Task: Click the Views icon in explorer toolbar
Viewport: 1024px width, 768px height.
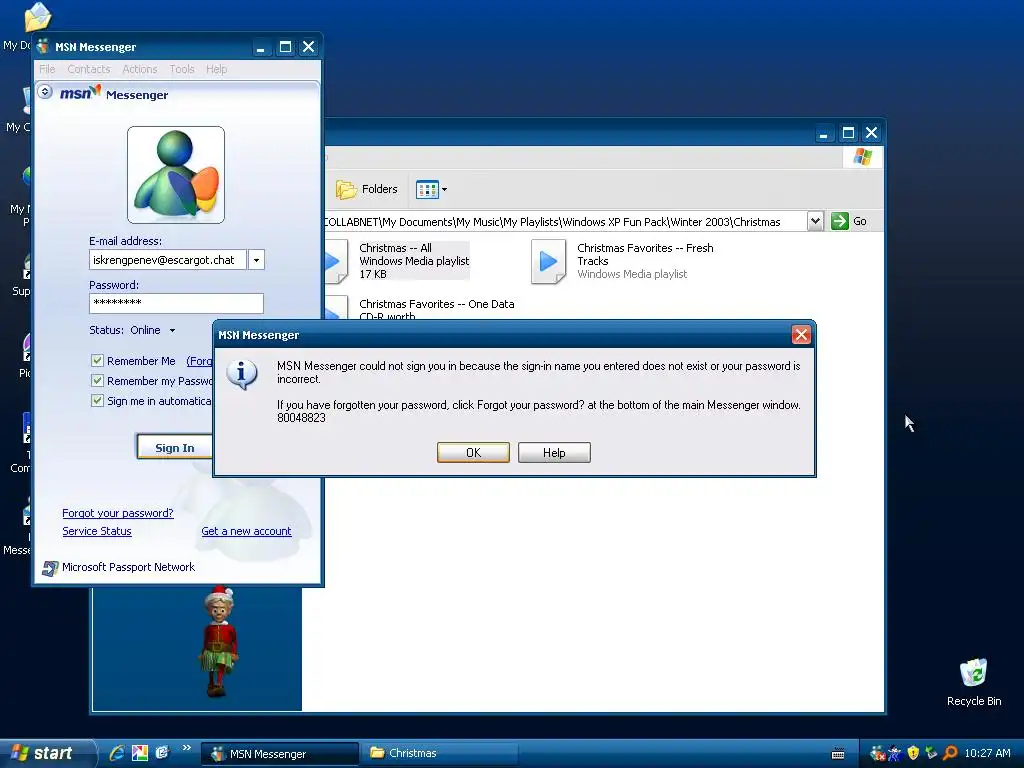Action: (x=426, y=189)
